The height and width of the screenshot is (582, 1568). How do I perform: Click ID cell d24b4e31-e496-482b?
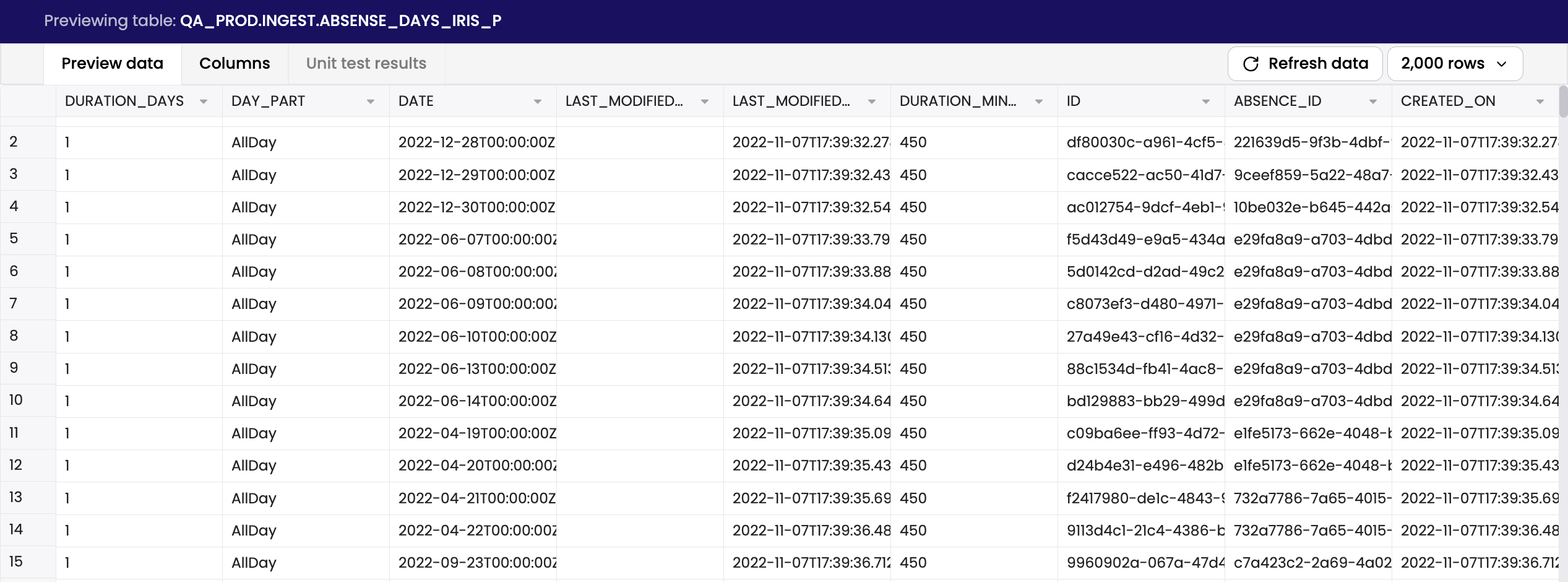(x=1142, y=466)
